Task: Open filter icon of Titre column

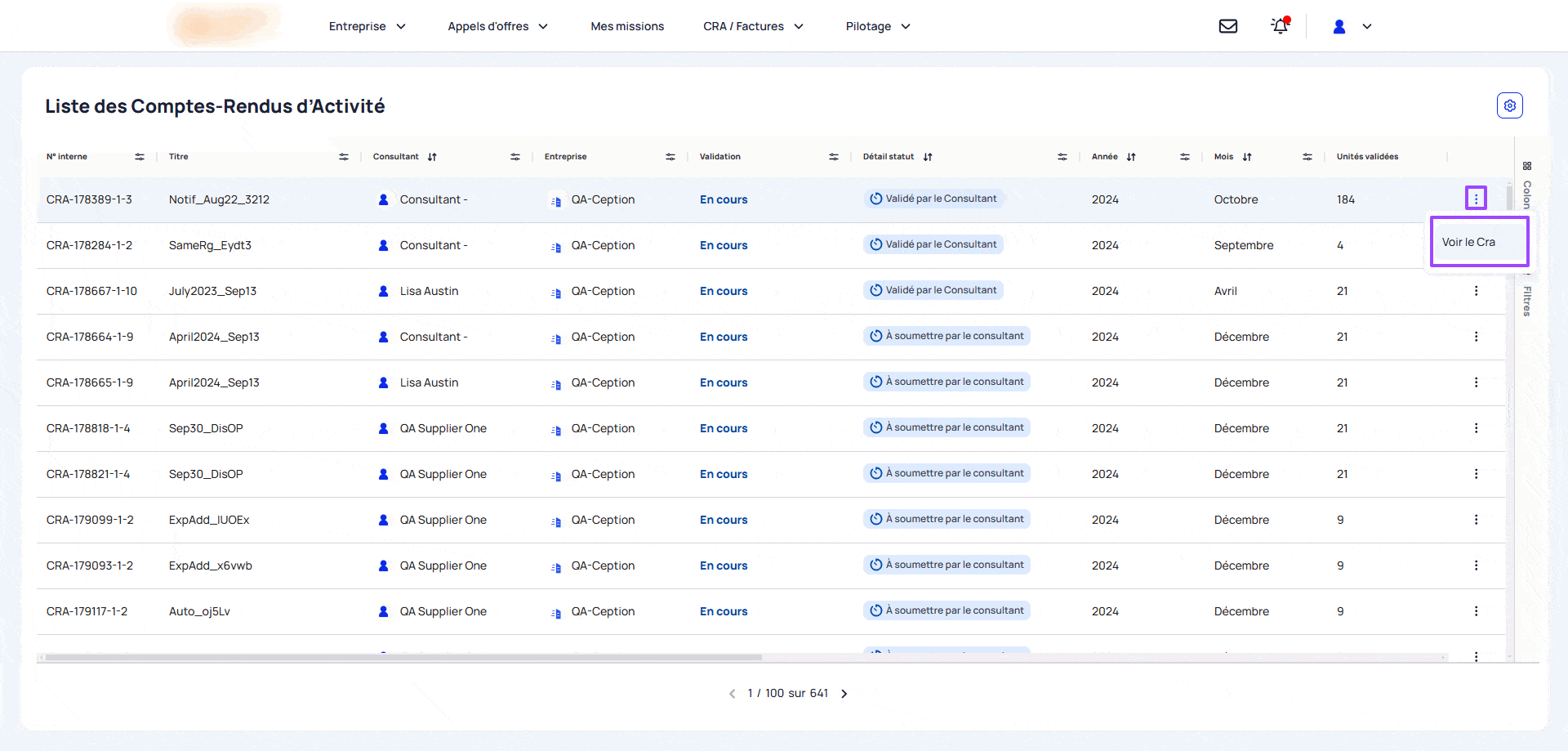Action: coord(344,157)
